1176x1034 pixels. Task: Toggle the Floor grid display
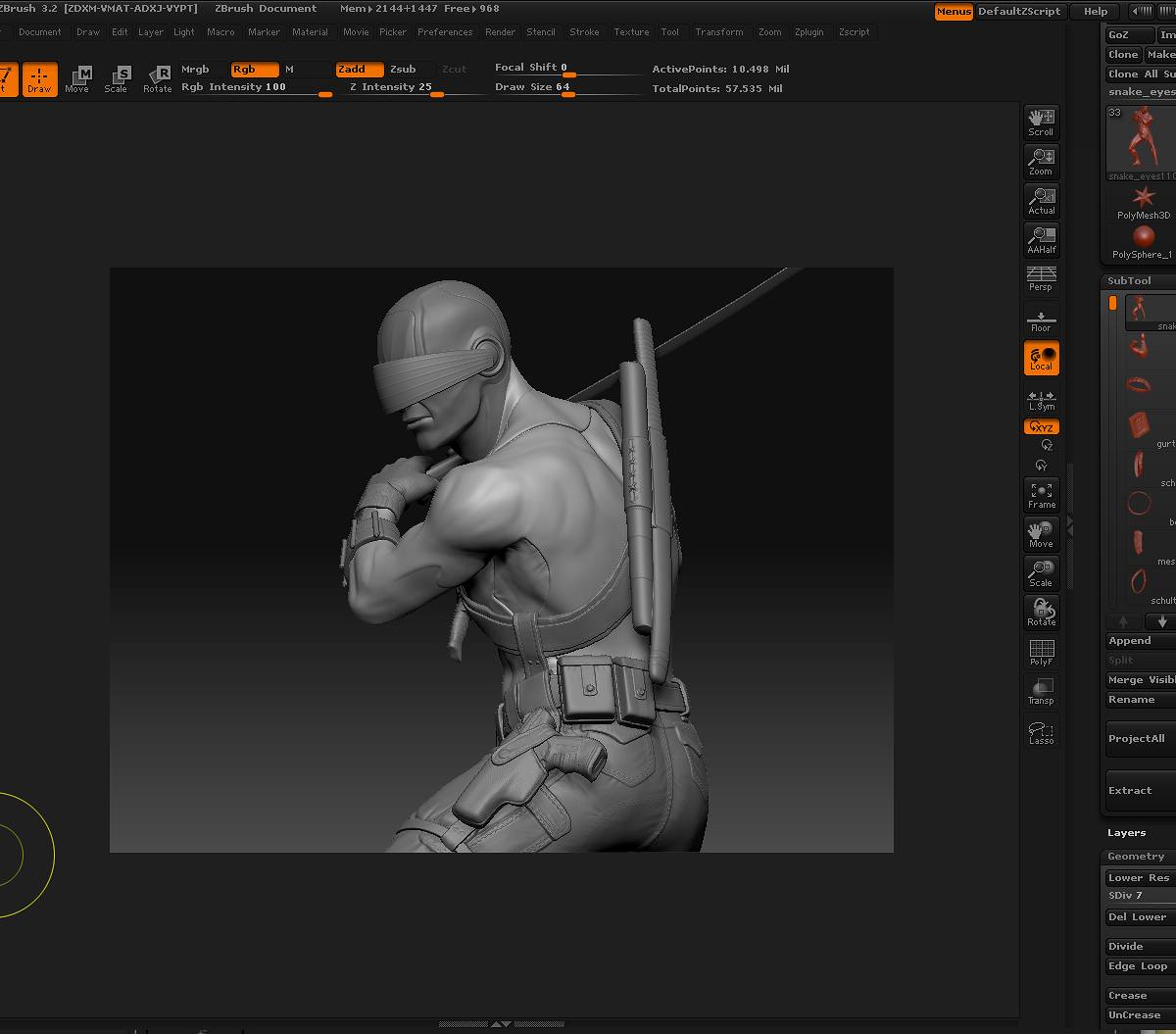click(1041, 320)
